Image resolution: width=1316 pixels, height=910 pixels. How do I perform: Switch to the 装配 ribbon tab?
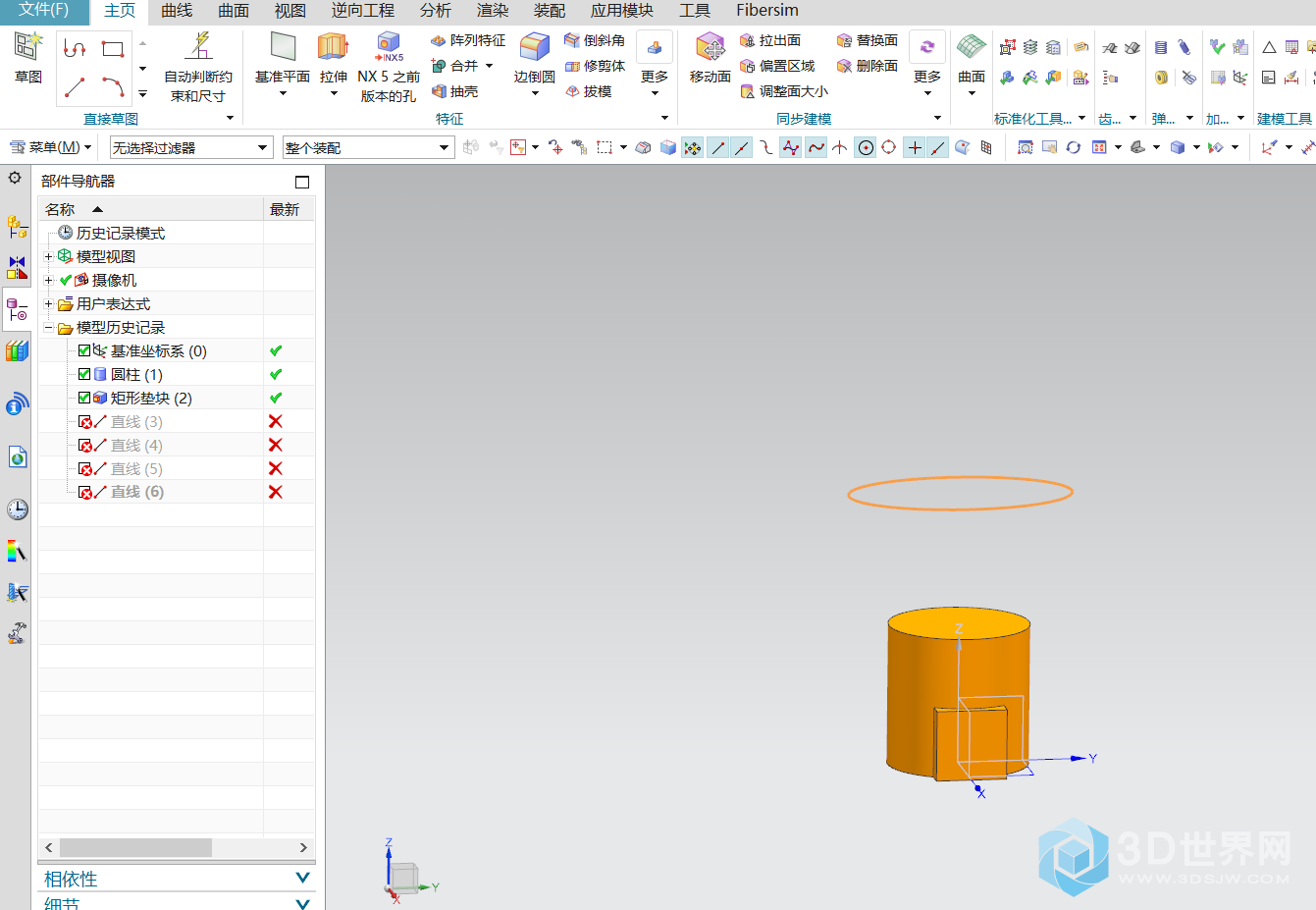[550, 11]
